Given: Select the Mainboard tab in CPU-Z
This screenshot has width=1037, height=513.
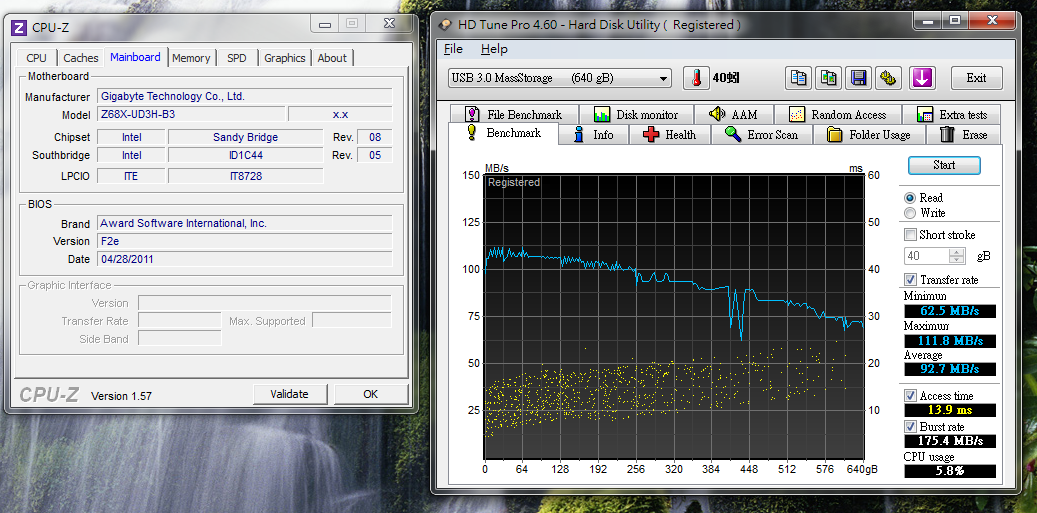Looking at the screenshot, I should [x=135, y=57].
